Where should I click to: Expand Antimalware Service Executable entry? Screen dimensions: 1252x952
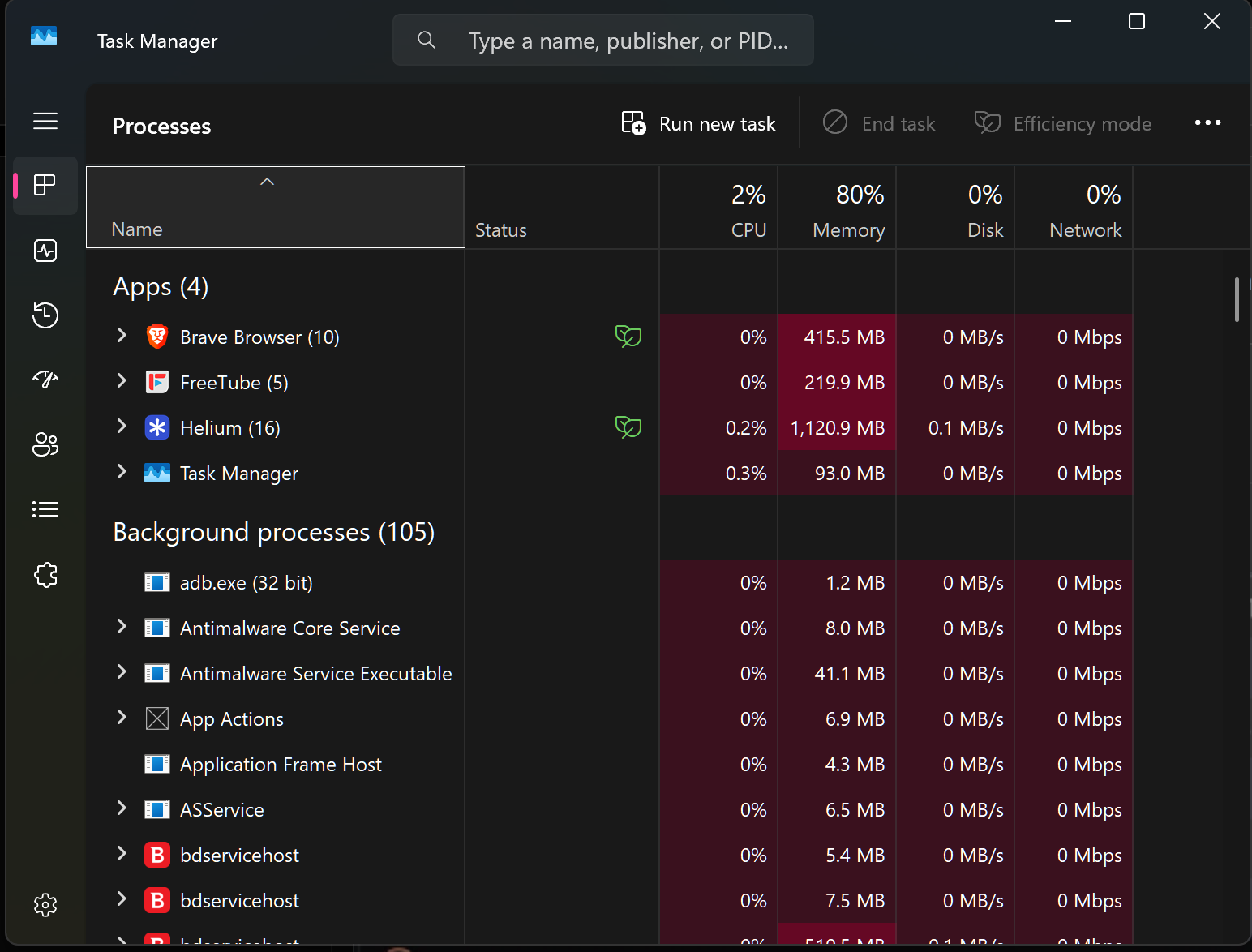(x=122, y=671)
